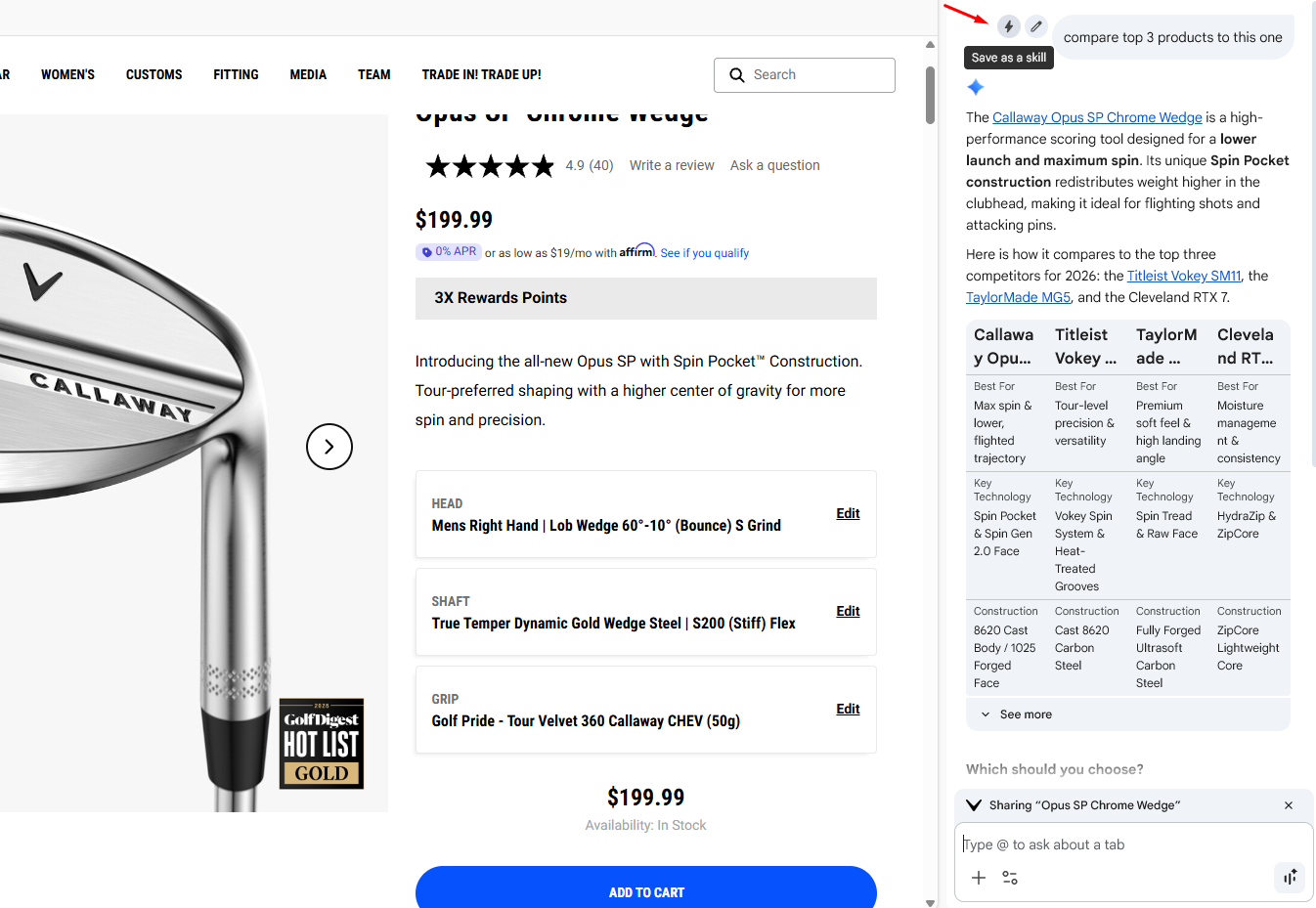The height and width of the screenshot is (908, 1316).
Task: Click the plus icon in chat input
Action: (979, 878)
